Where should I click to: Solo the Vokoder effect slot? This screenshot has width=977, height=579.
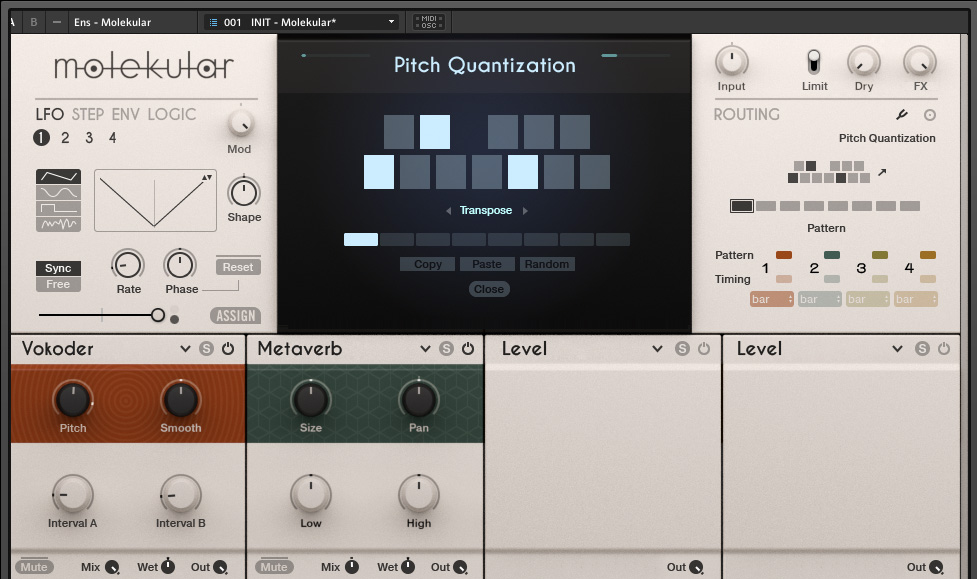click(x=206, y=349)
